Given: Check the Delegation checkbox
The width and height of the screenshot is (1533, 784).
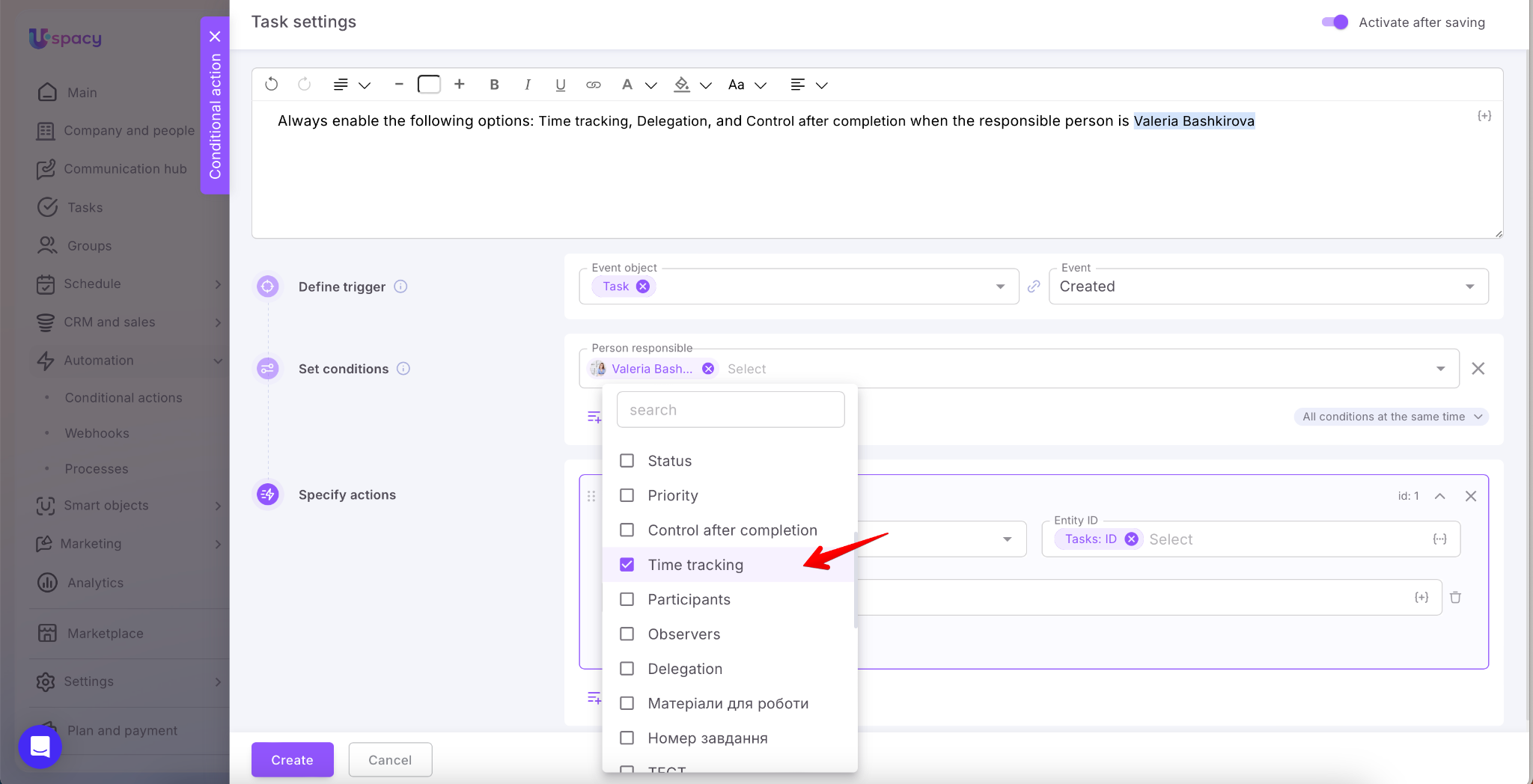Looking at the screenshot, I should [x=627, y=669].
